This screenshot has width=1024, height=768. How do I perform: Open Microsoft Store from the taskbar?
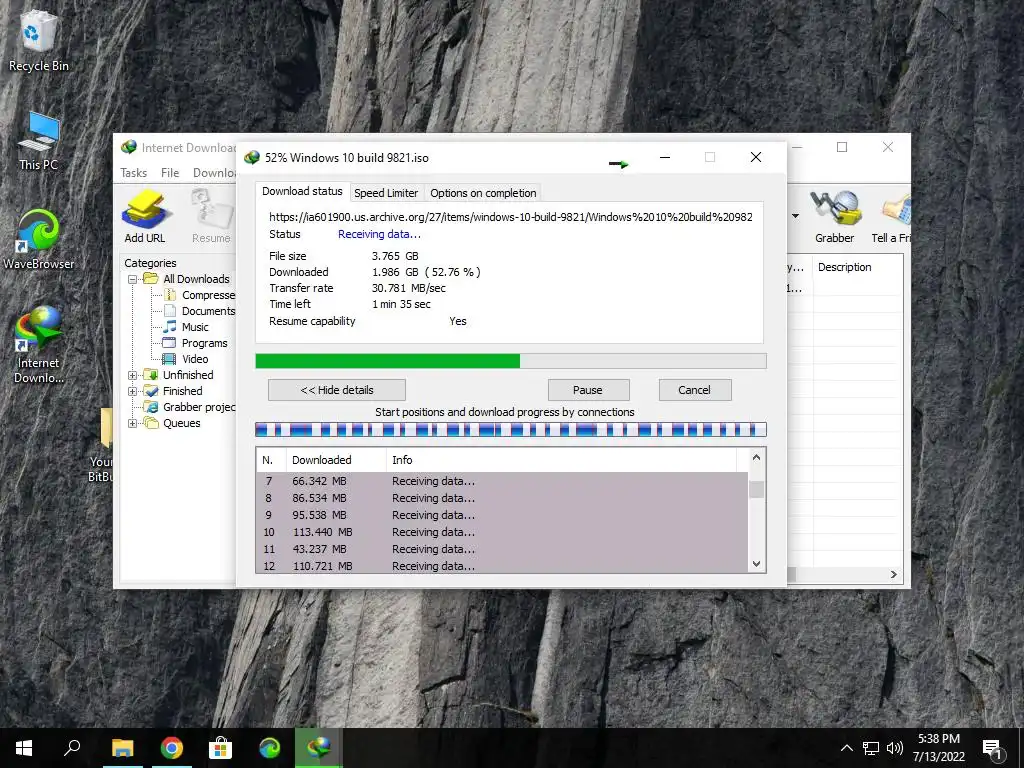pos(221,748)
